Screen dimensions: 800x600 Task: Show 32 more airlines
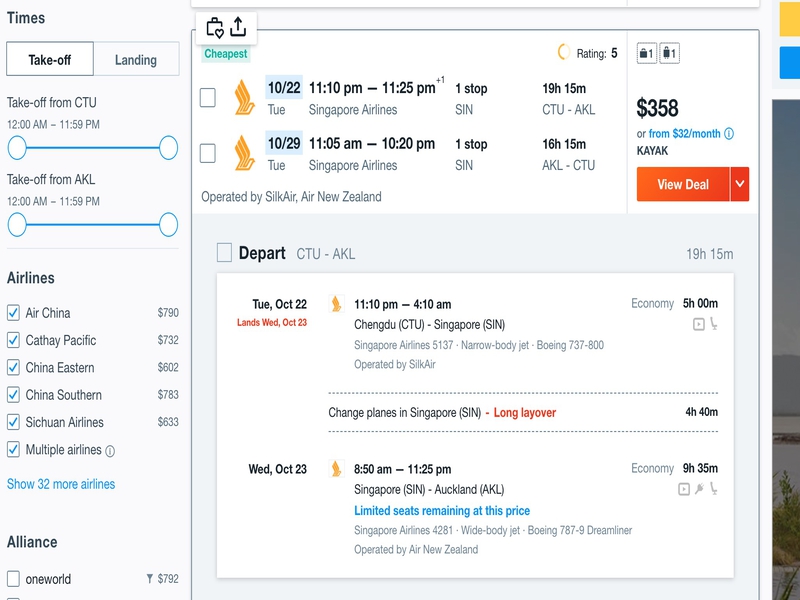[61, 484]
